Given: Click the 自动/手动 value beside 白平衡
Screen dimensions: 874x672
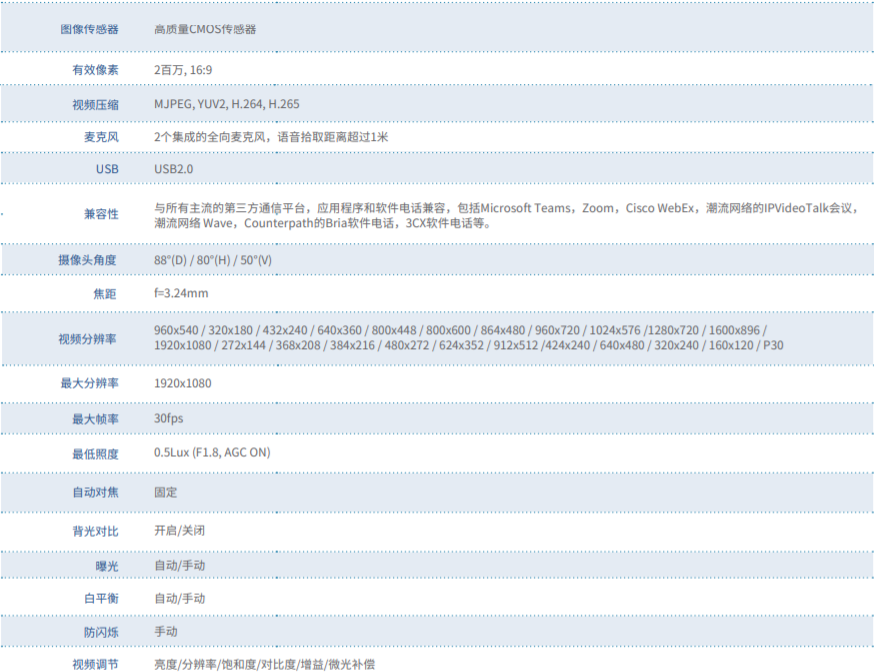Looking at the screenshot, I should [x=180, y=598].
